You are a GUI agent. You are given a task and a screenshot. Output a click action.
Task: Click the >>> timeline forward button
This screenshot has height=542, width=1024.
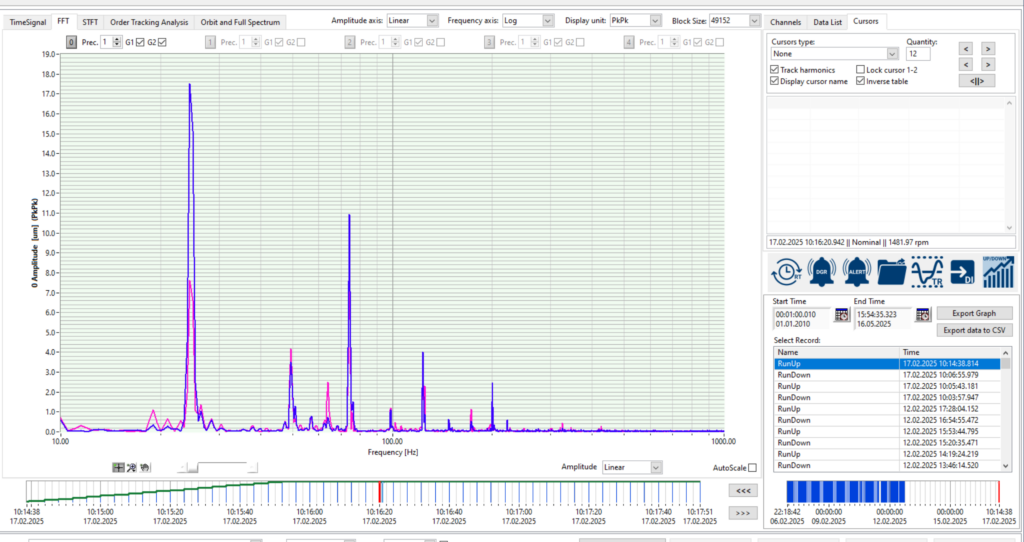(743, 513)
